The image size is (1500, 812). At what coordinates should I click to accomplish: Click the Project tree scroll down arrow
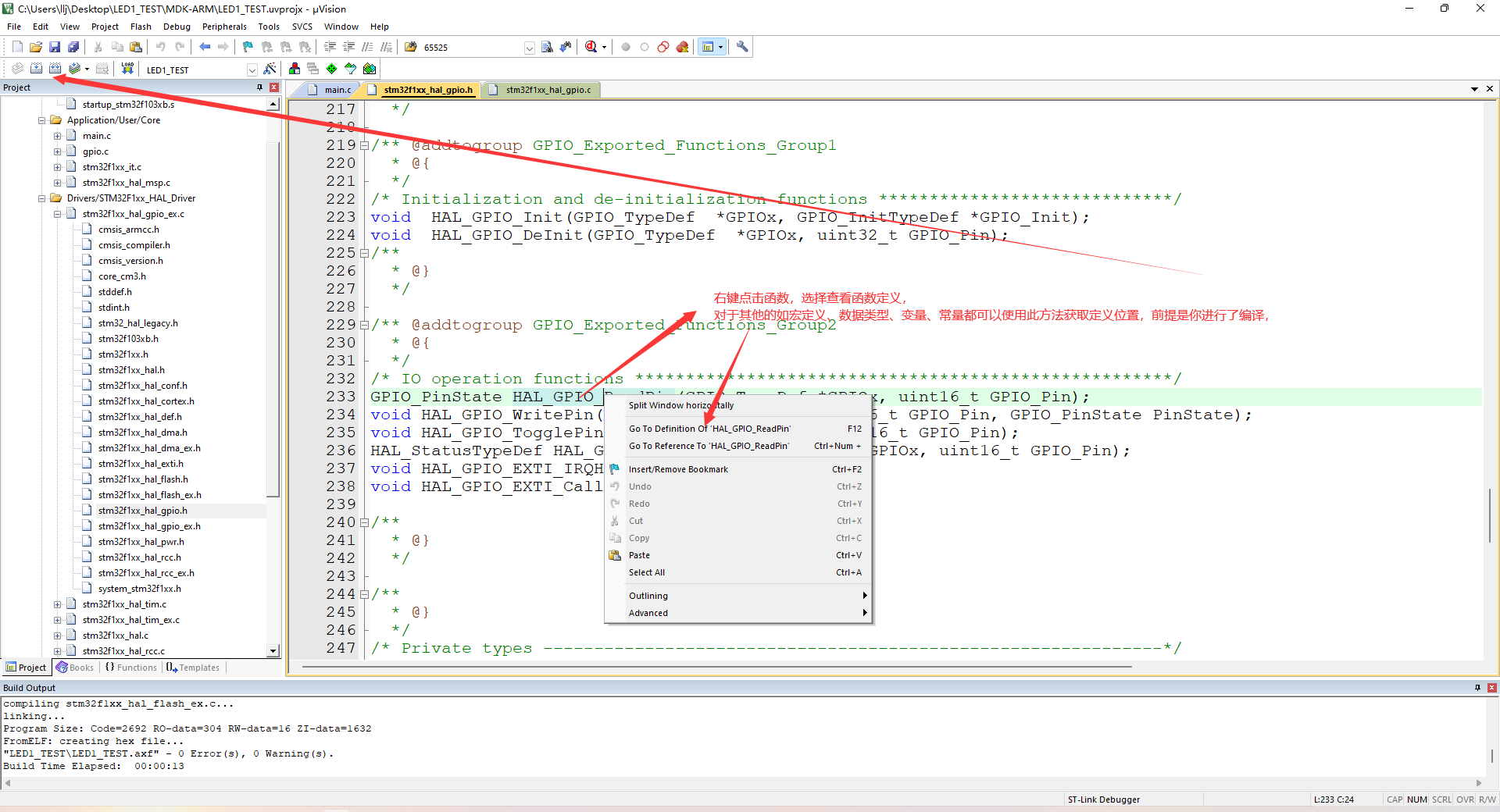273,650
